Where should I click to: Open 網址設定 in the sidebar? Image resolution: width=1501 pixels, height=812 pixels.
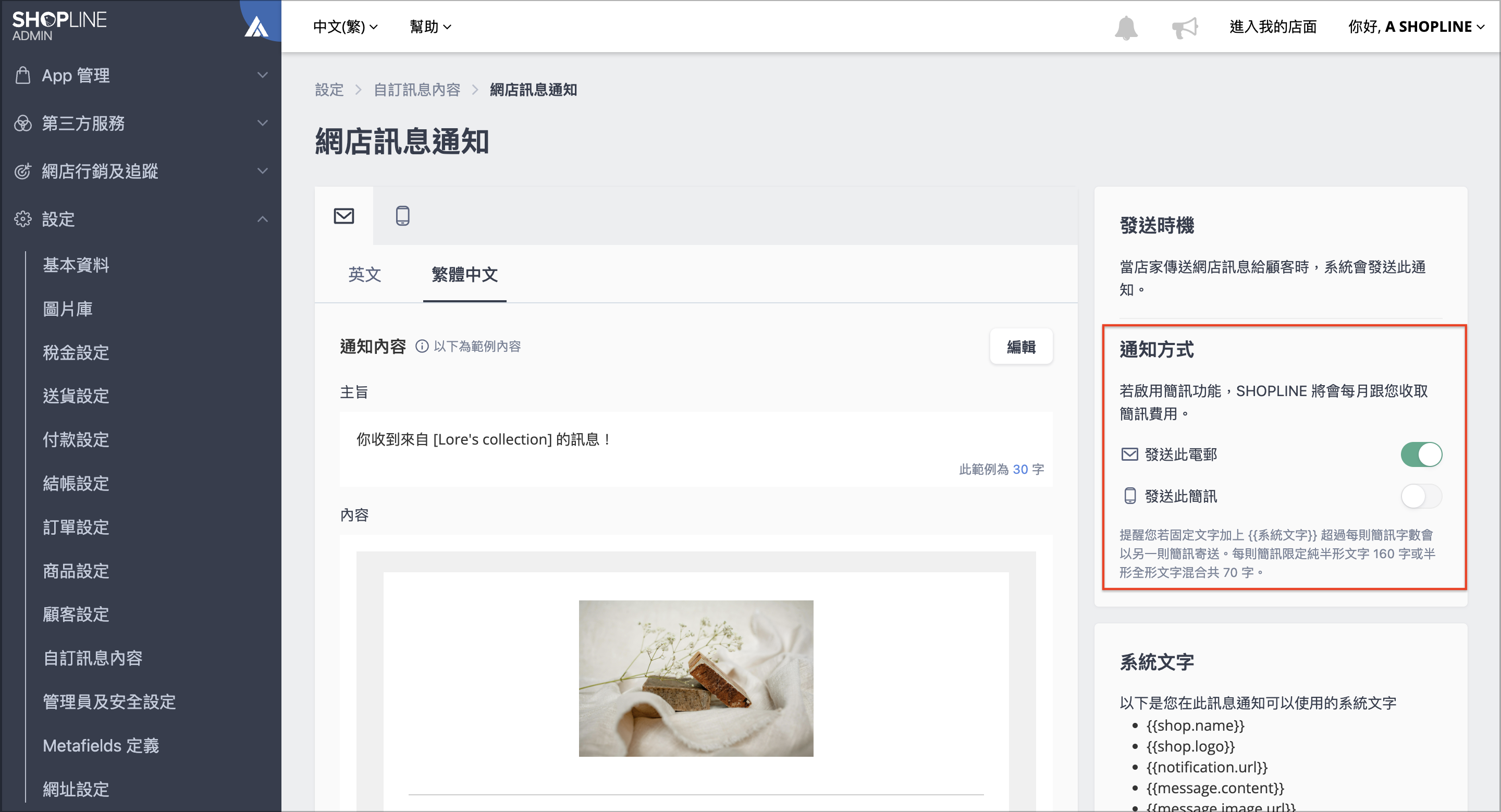[x=76, y=789]
